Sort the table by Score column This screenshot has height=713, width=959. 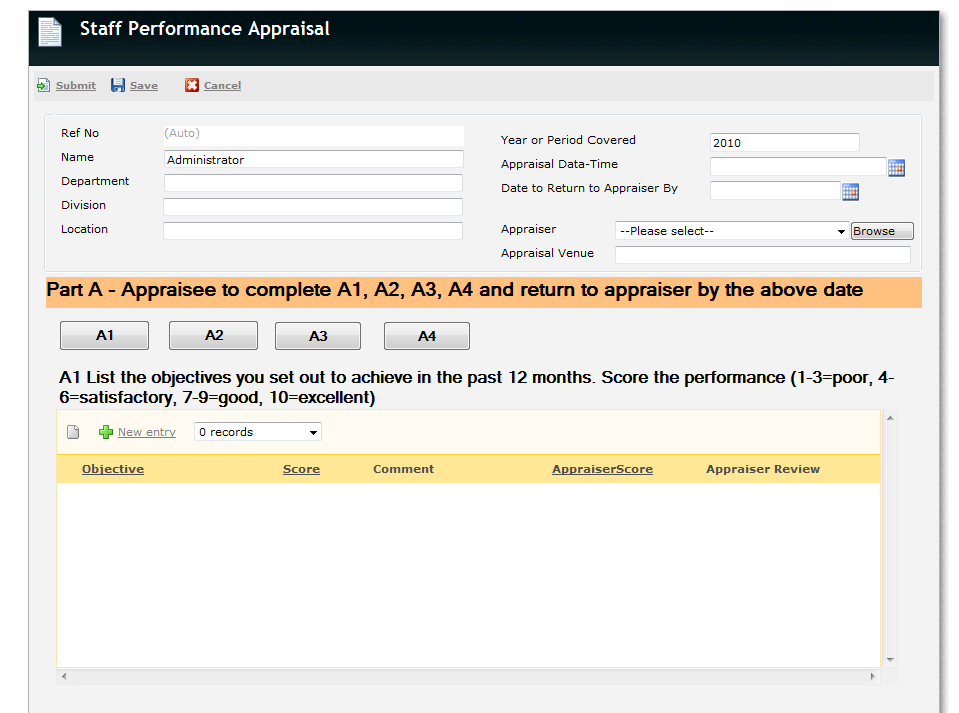[301, 469]
